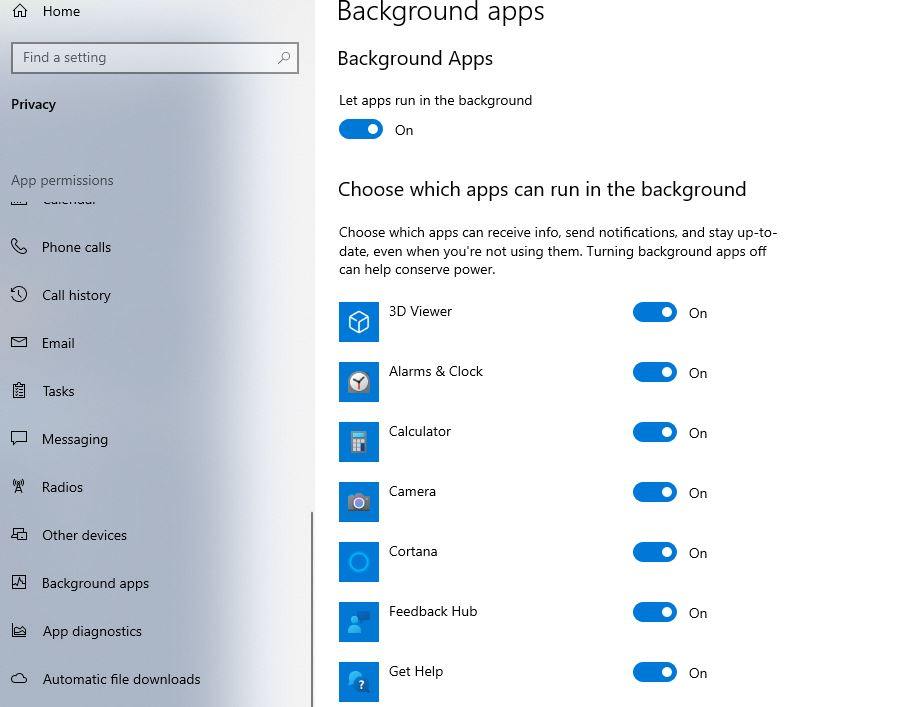Click the Calculator app icon

(358, 442)
